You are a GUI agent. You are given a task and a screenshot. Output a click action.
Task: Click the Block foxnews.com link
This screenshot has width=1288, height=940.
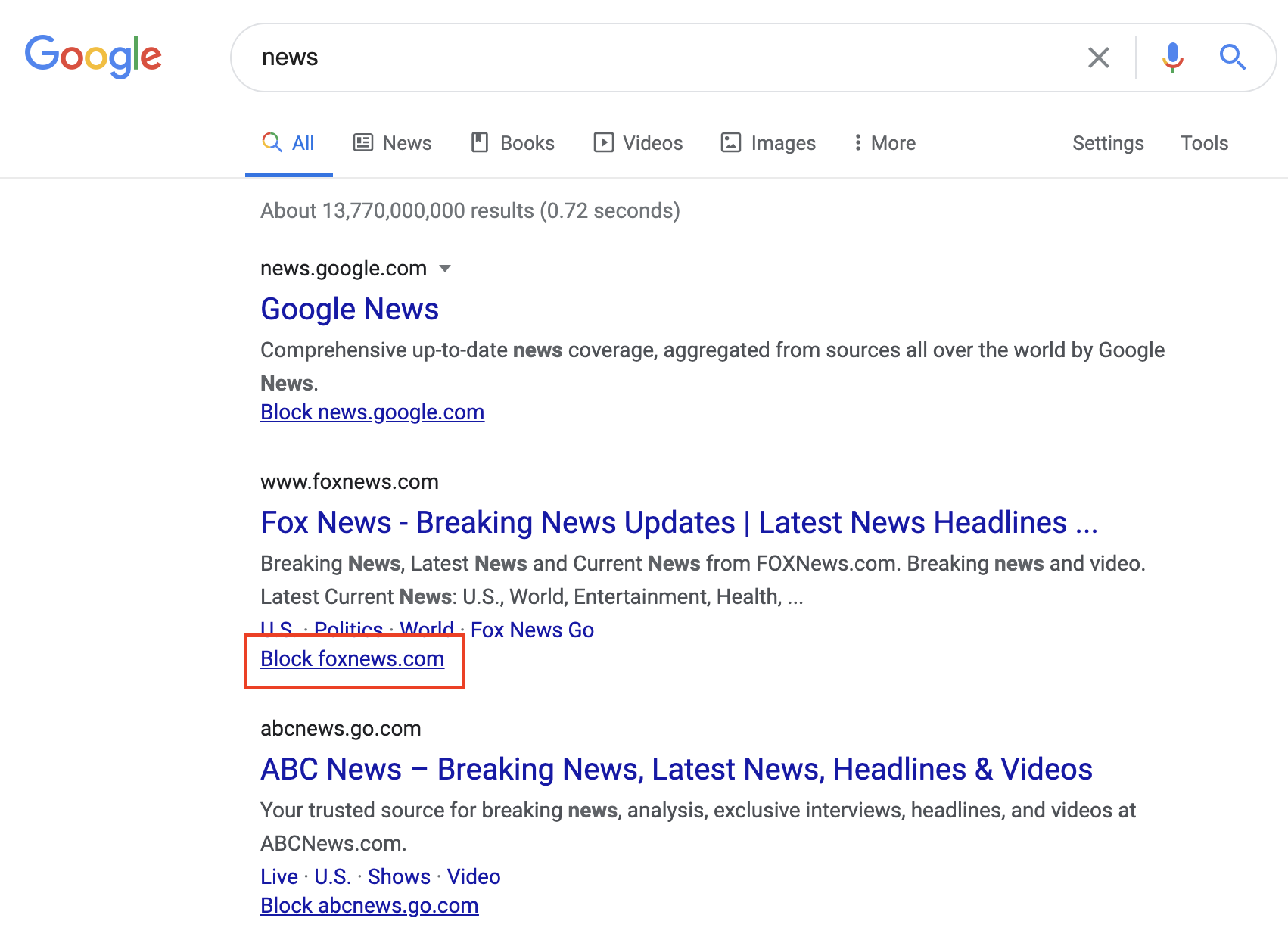pos(352,659)
